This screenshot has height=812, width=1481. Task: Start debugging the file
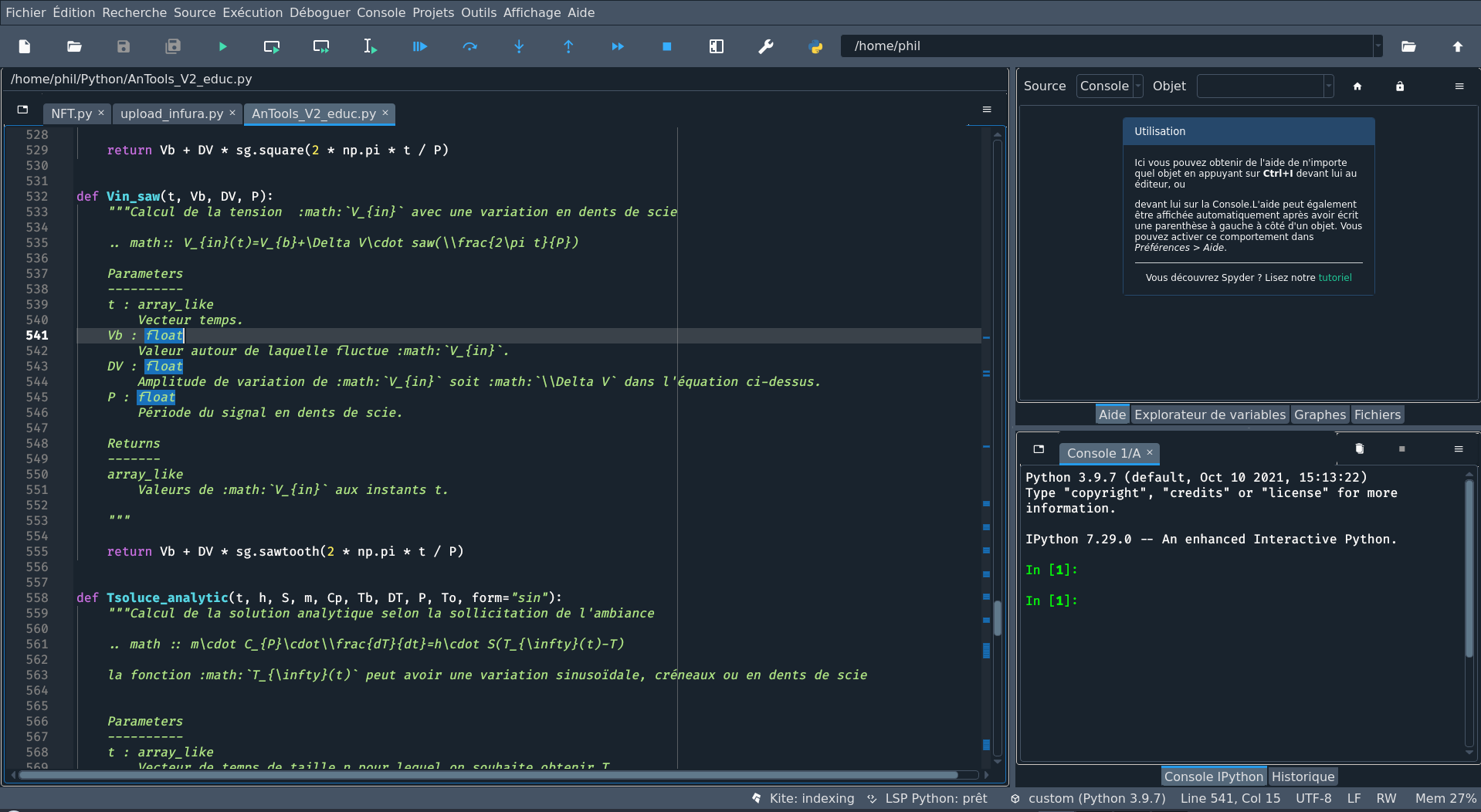tap(420, 46)
